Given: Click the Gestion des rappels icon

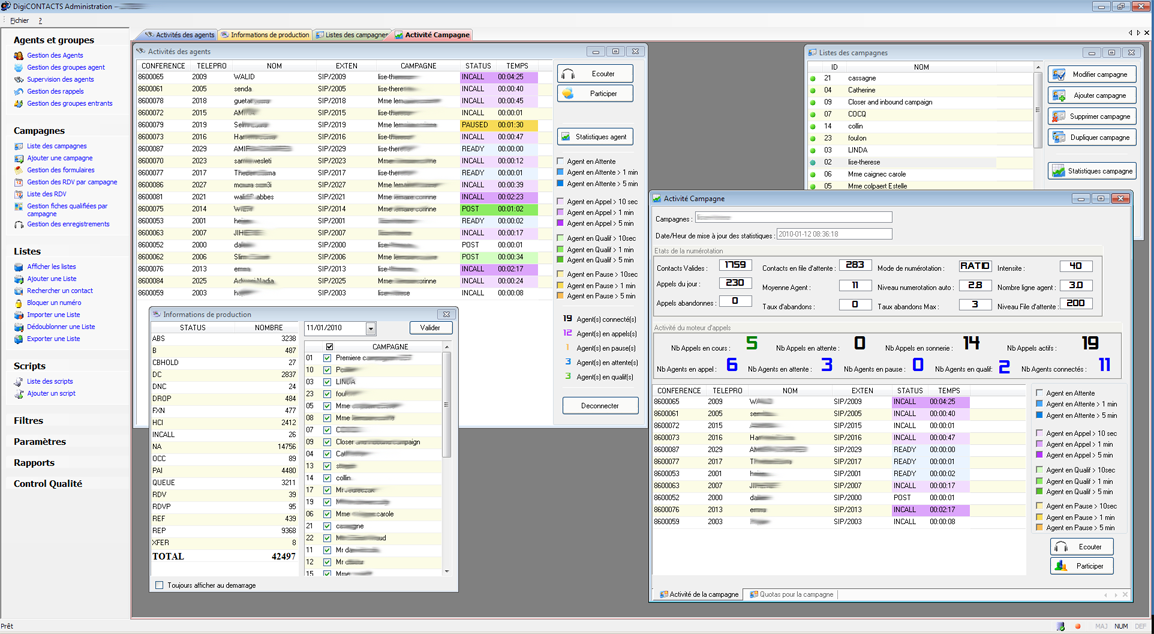Looking at the screenshot, I should (x=18, y=92).
